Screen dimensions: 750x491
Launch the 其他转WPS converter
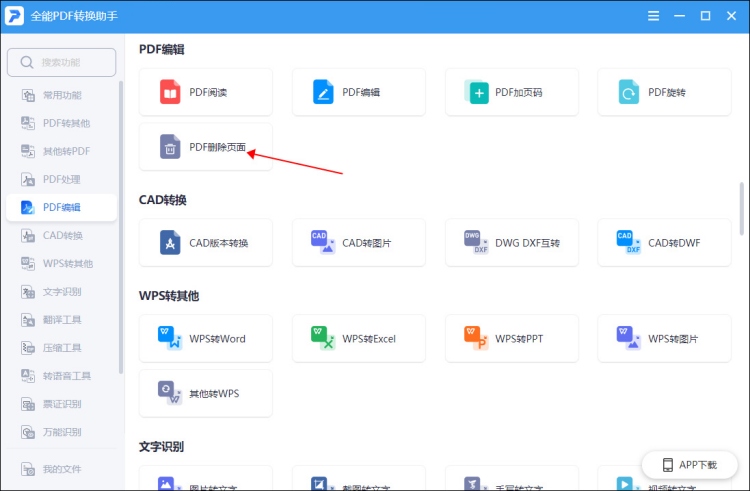pyautogui.click(x=206, y=393)
